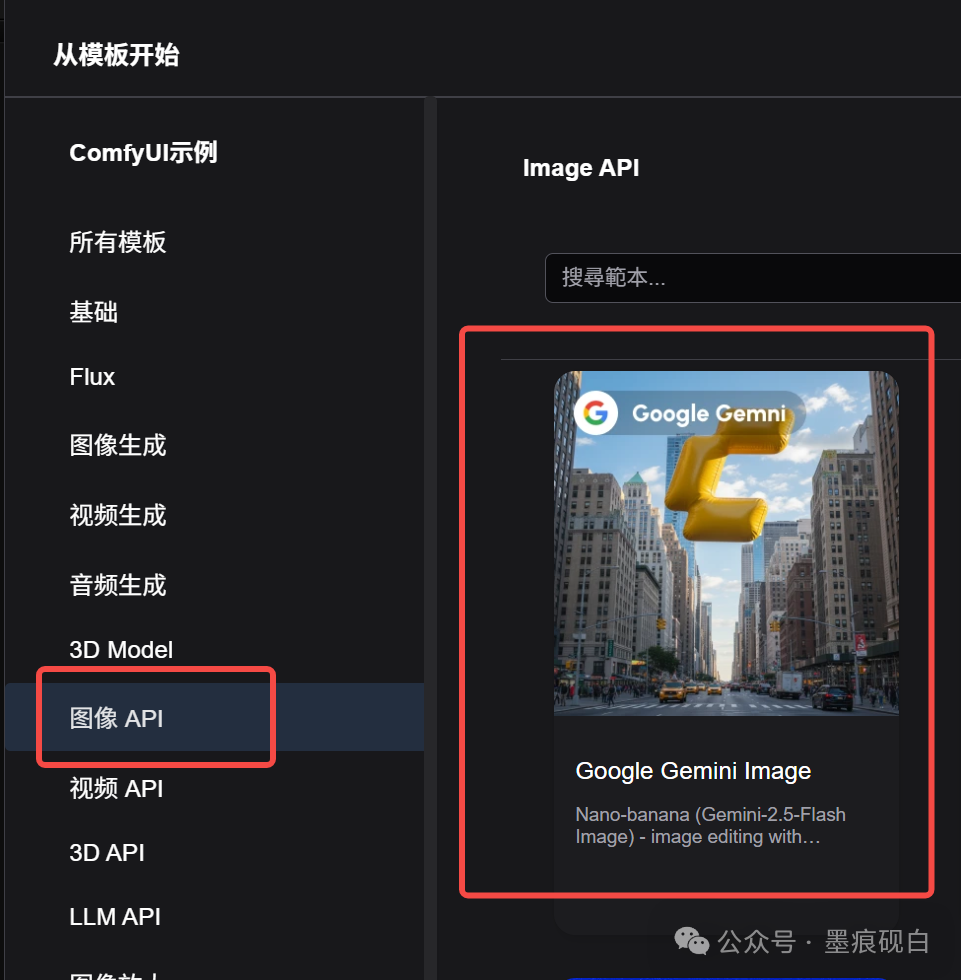Click the 从模板开始 dialog title

[x=116, y=55]
